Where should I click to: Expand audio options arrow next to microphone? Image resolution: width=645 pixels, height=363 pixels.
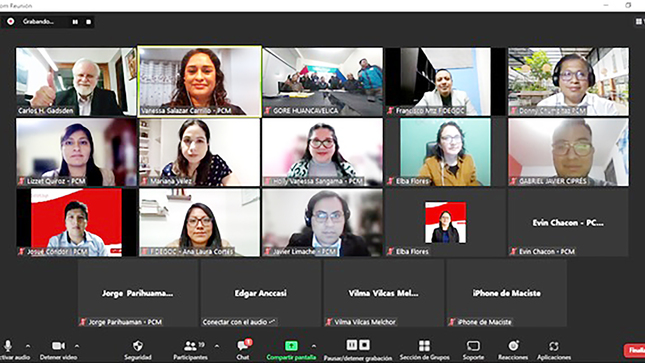[x=28, y=346]
